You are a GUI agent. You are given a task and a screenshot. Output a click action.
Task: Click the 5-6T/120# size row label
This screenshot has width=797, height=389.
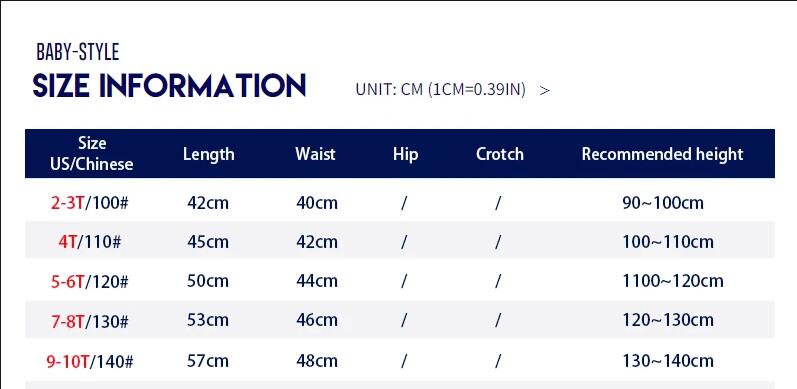point(89,281)
